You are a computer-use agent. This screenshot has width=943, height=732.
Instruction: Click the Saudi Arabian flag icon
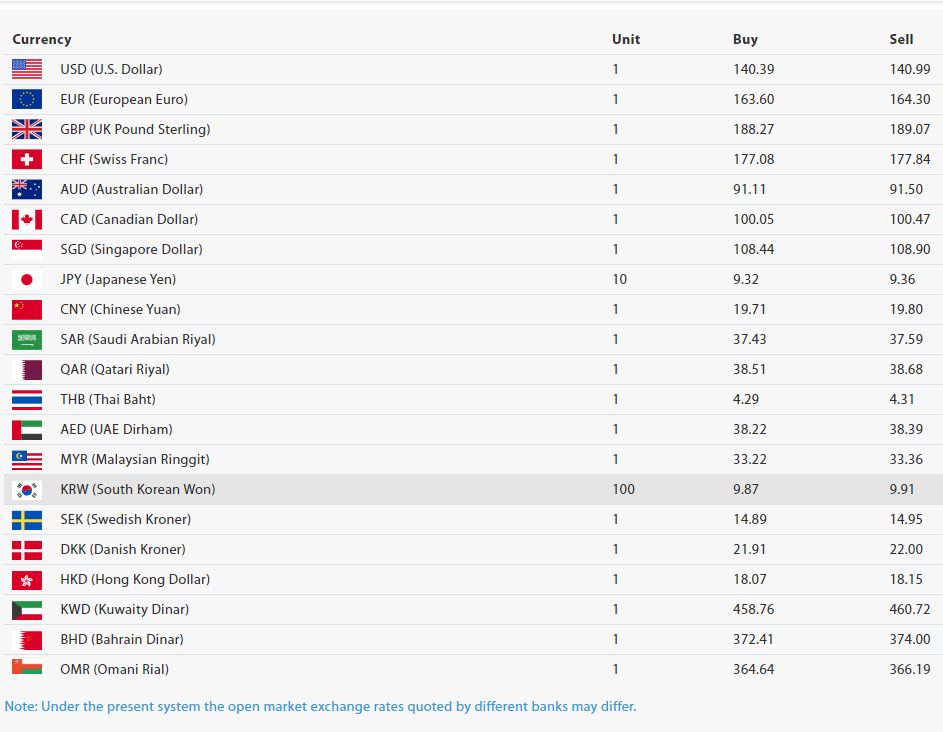pyautogui.click(x=27, y=339)
